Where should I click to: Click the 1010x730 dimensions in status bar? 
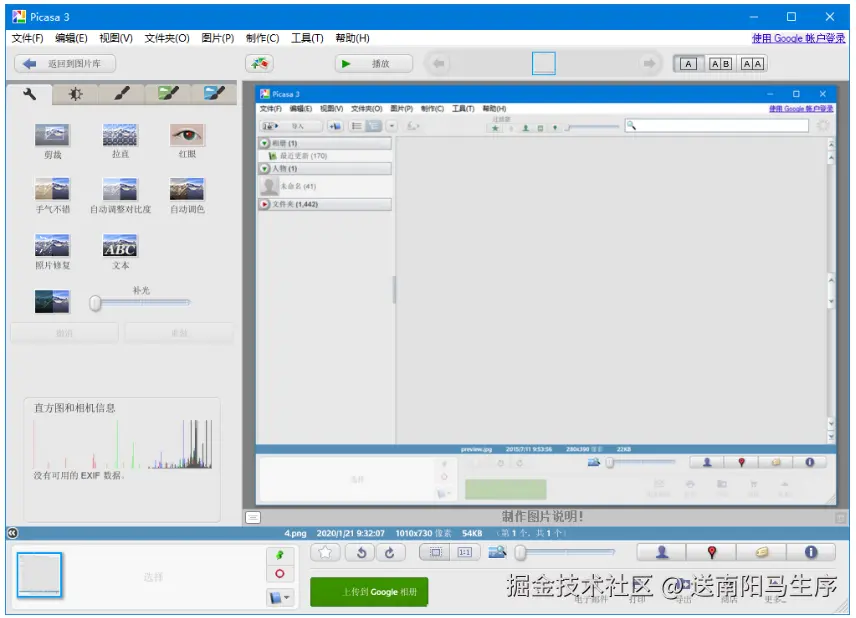(424, 533)
